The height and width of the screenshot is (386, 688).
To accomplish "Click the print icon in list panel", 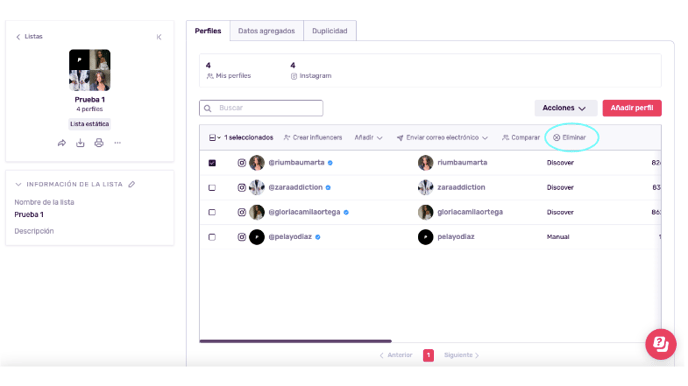I will coord(99,143).
